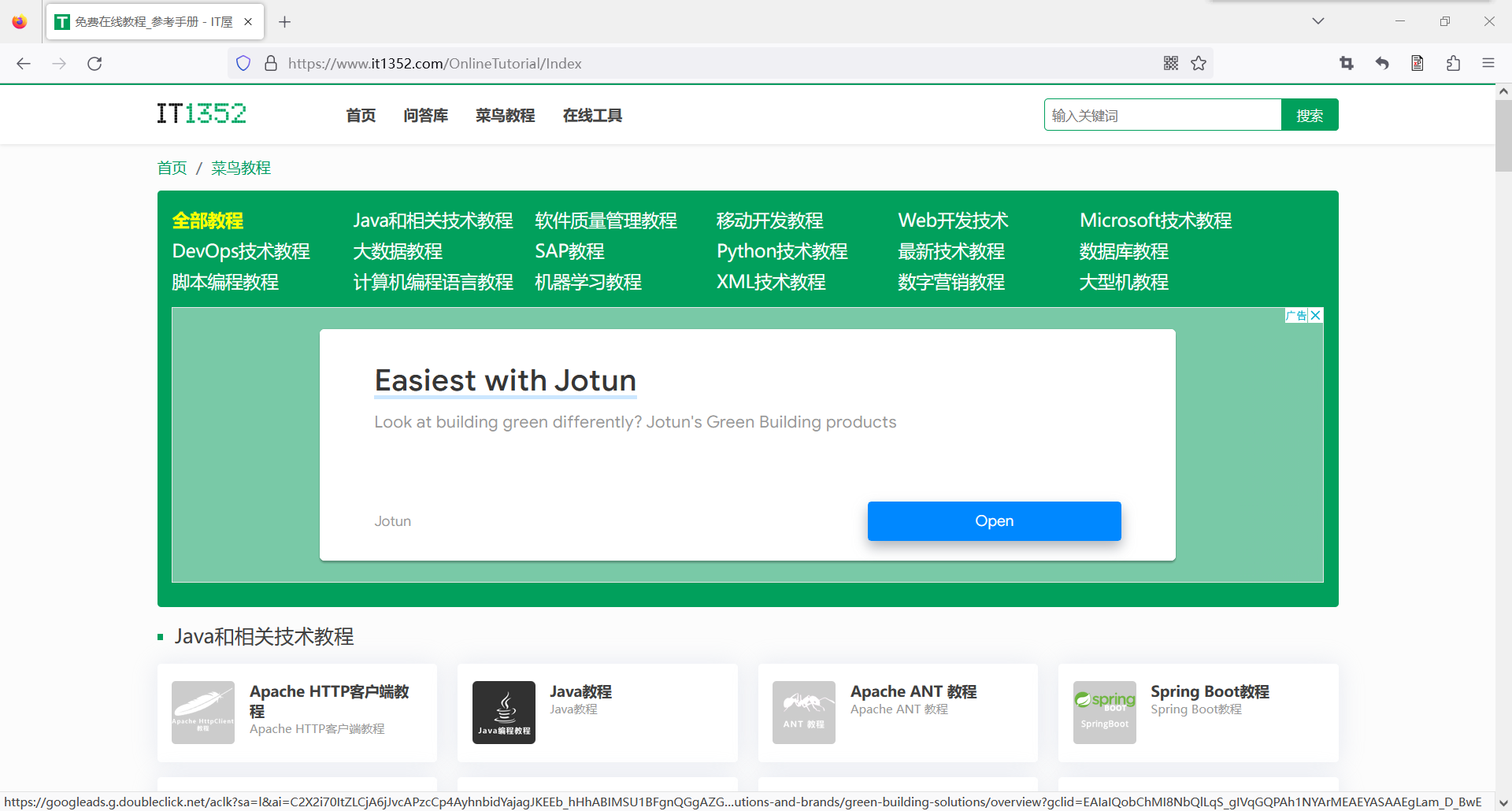This screenshot has height=811, width=1512.
Task: Click the vertical scrollbar thumb
Action: tap(1503, 135)
